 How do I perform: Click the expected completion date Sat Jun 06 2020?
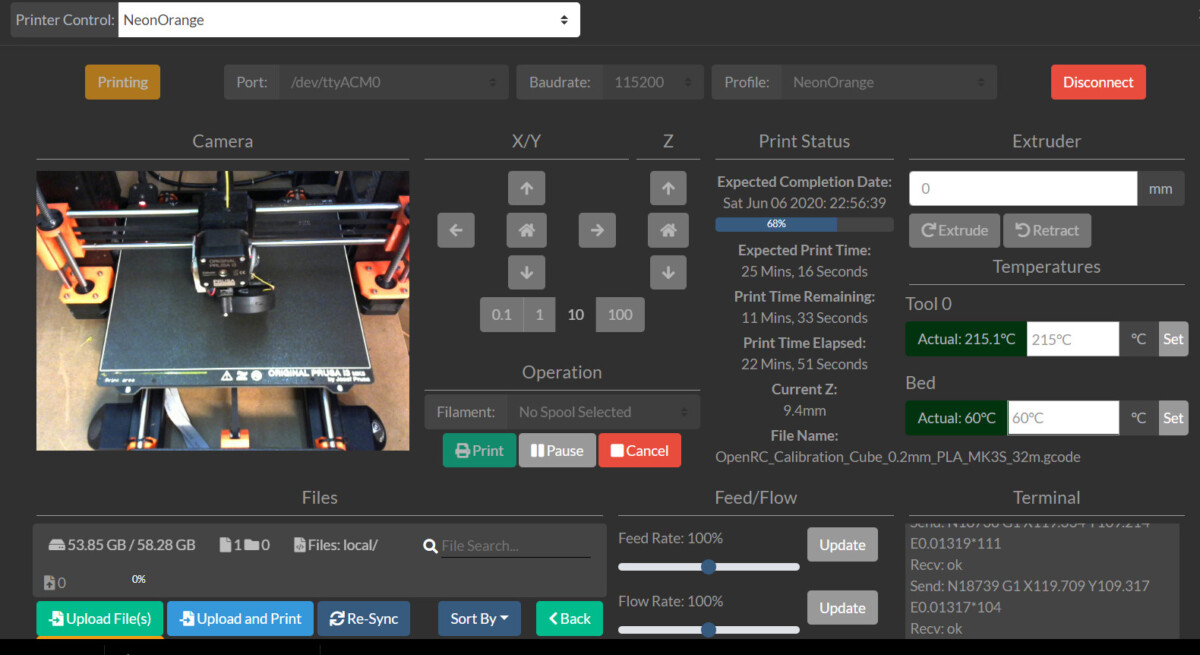(804, 202)
